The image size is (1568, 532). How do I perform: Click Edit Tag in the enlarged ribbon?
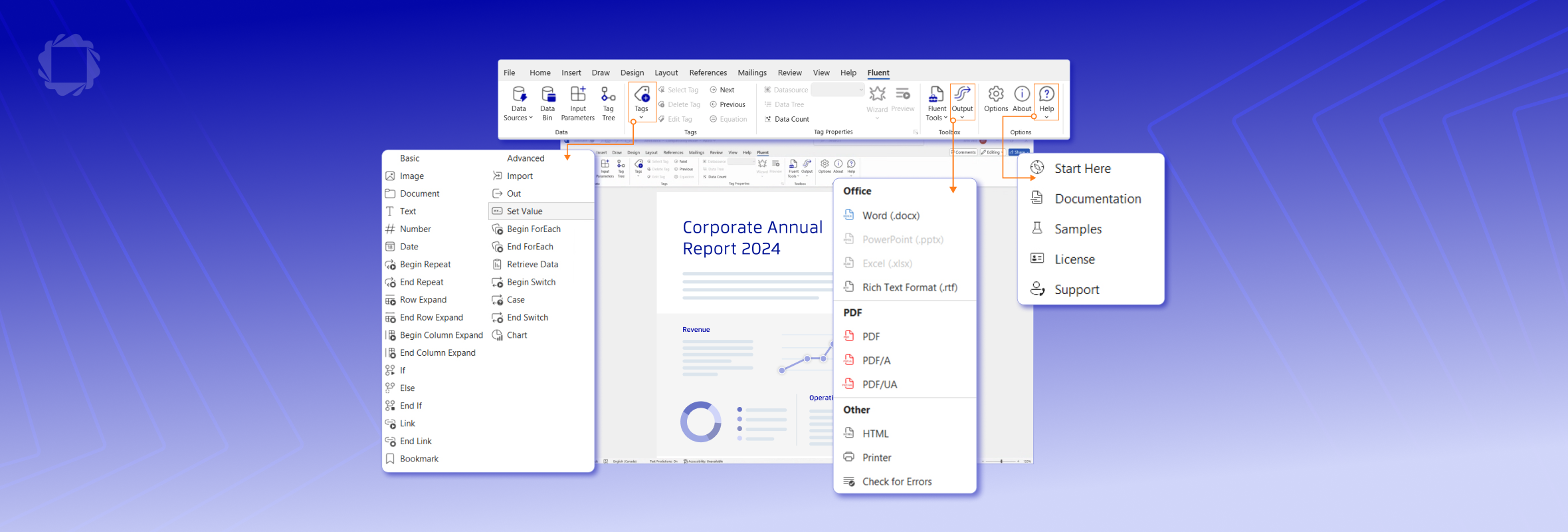click(675, 119)
